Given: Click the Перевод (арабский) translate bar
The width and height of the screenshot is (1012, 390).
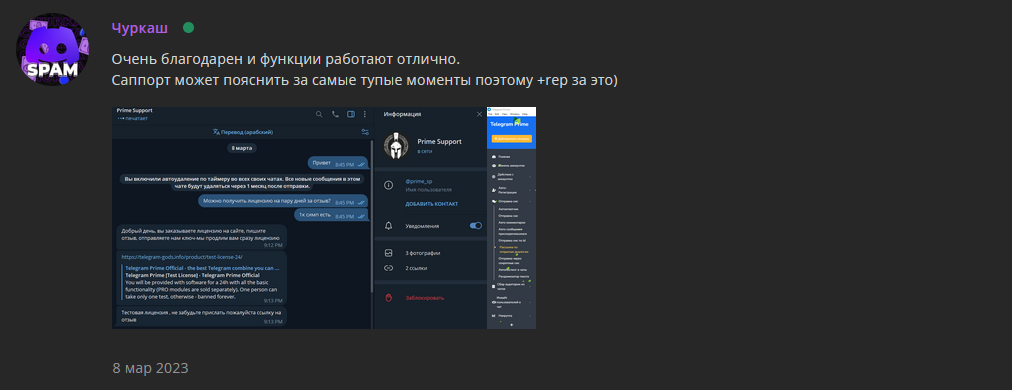Looking at the screenshot, I should tap(243, 132).
